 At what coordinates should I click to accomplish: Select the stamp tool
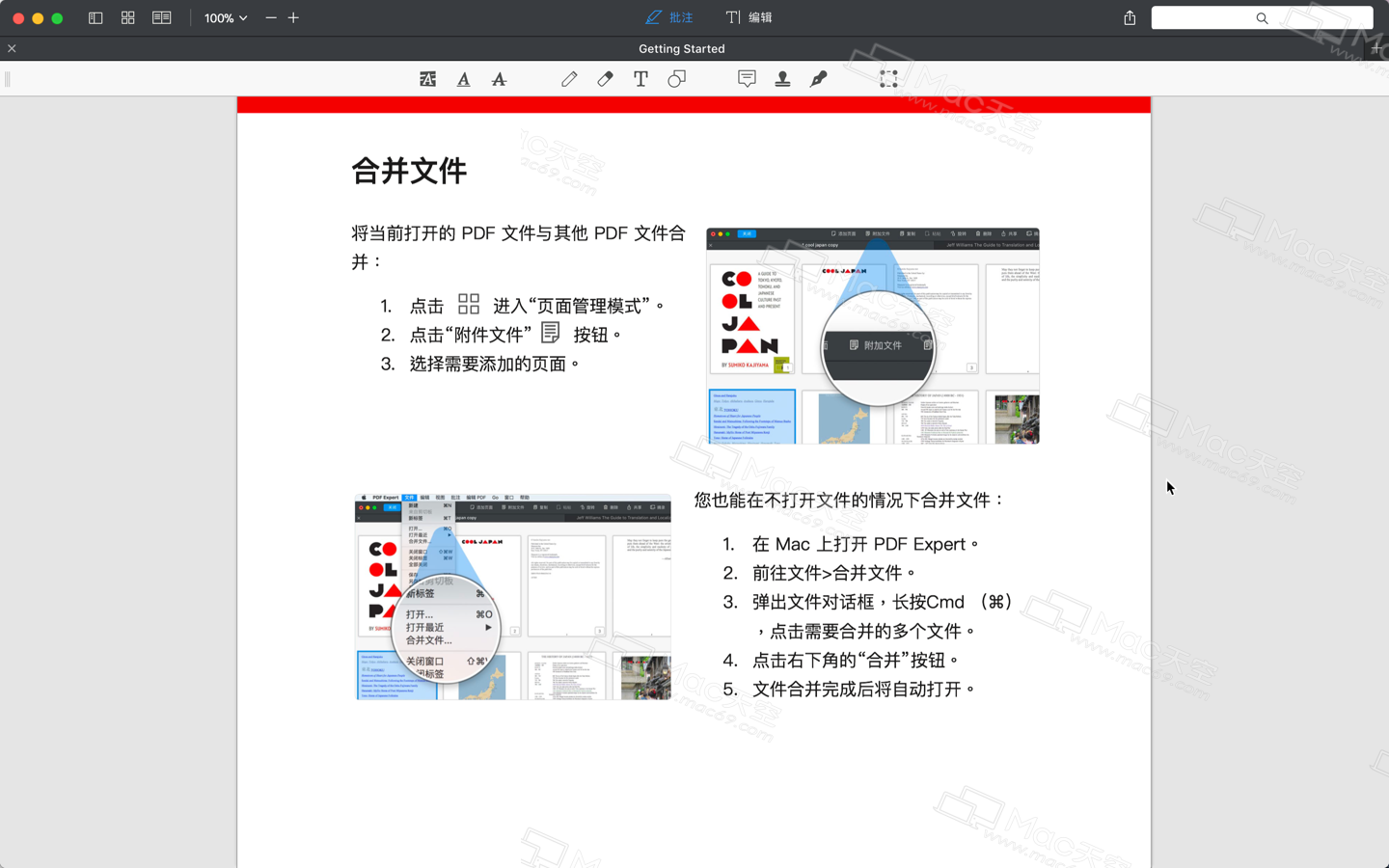782,79
